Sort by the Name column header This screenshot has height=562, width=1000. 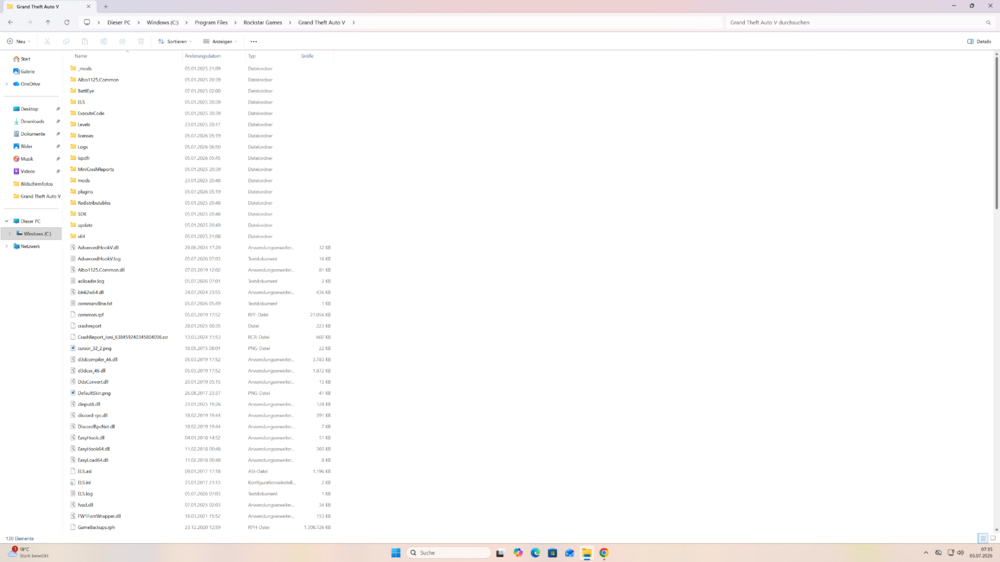(81, 56)
